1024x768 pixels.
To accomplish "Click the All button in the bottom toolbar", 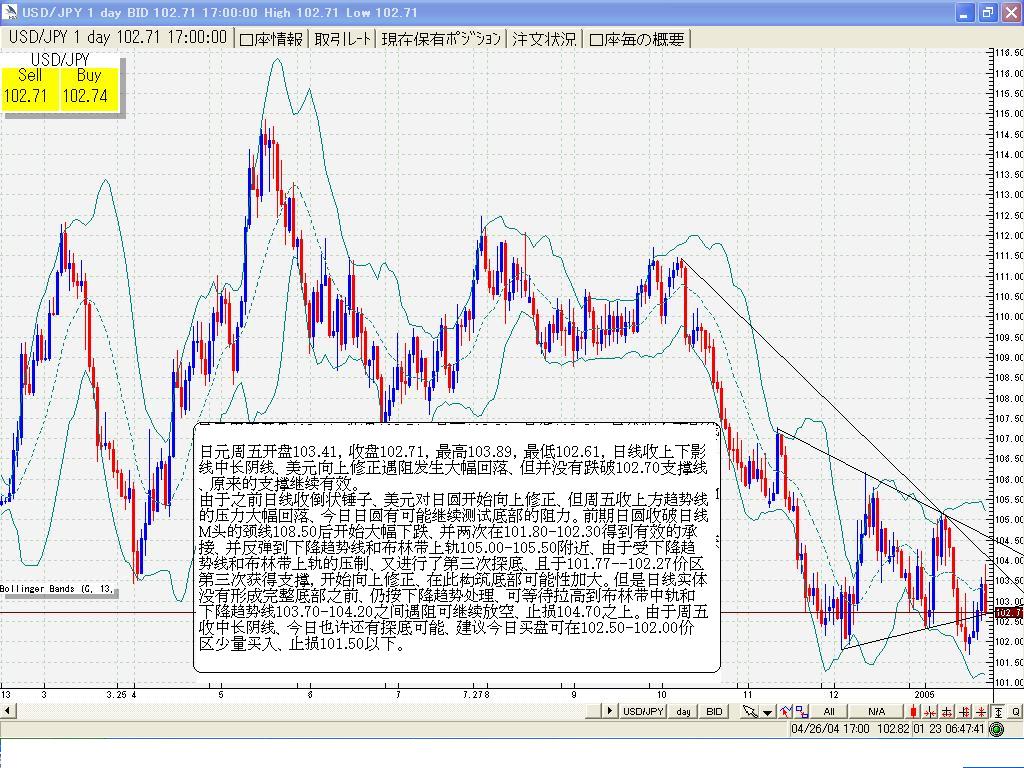I will tap(829, 711).
